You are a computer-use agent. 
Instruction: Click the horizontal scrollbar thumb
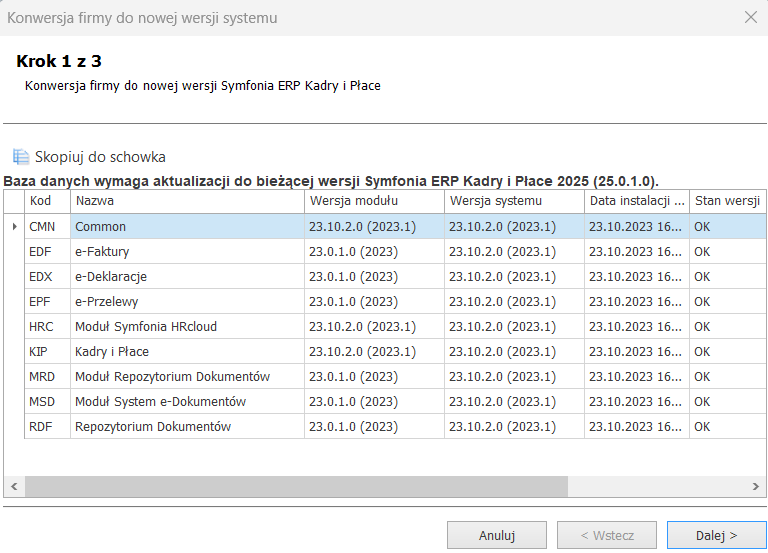[x=296, y=486]
